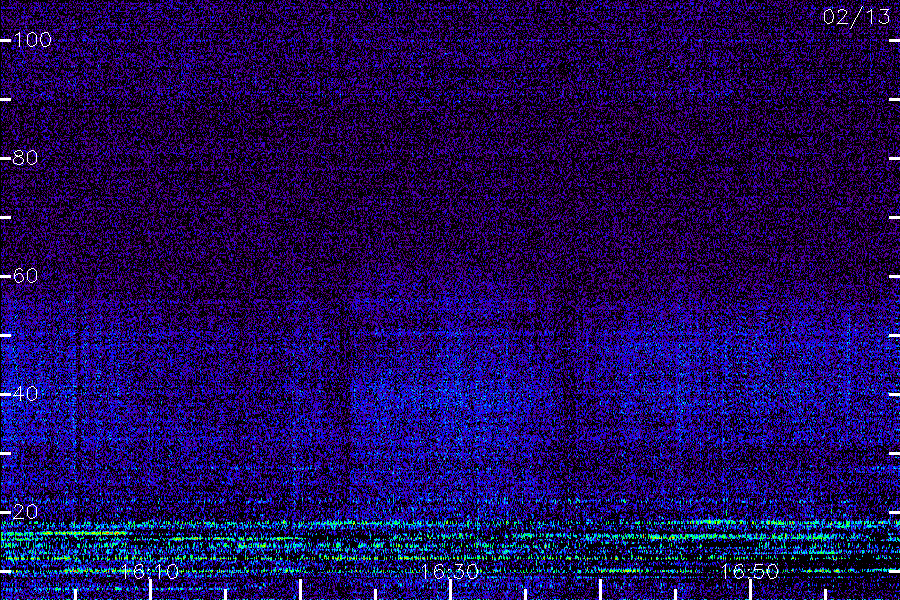Click the 16:30 time axis label
900x600 pixels.
pos(450,571)
